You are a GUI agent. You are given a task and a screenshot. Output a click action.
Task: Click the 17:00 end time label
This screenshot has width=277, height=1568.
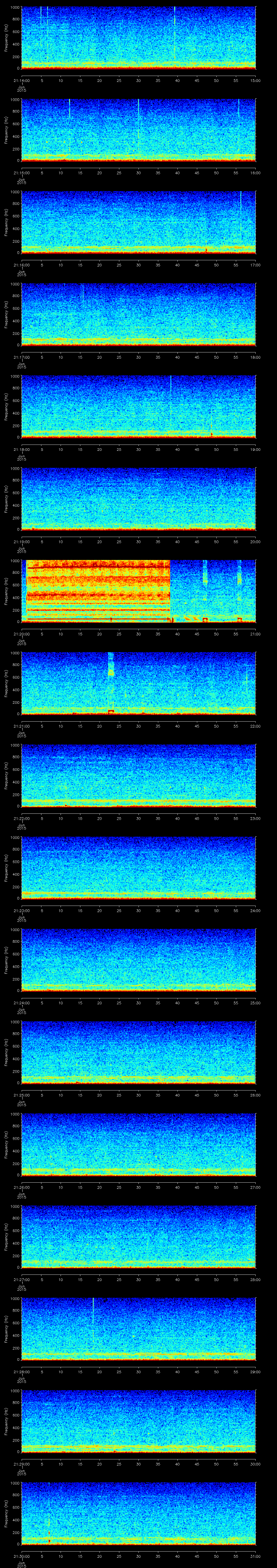(x=255, y=265)
